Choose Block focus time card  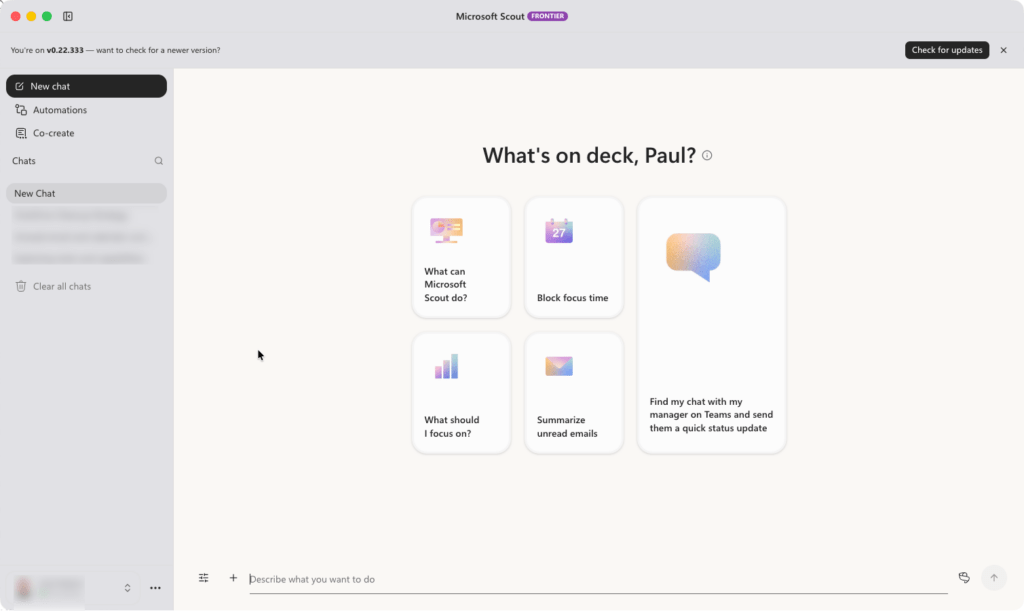(x=574, y=258)
